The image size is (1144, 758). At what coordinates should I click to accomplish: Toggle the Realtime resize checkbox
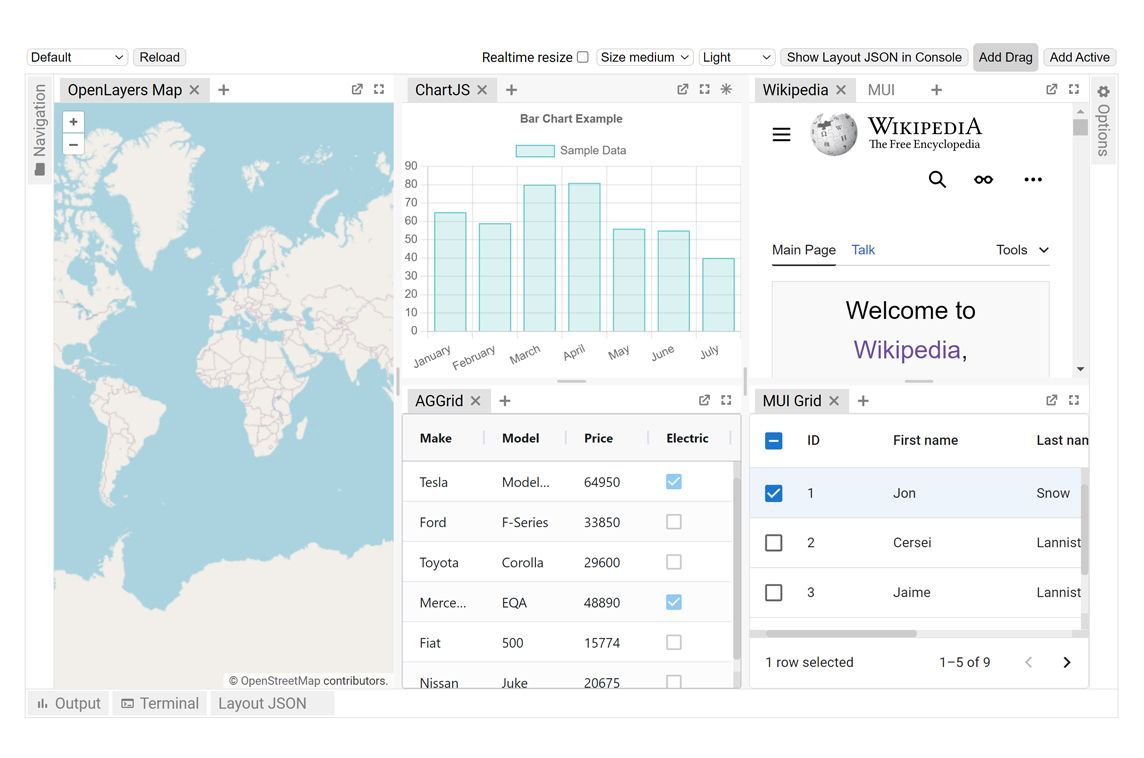click(582, 57)
